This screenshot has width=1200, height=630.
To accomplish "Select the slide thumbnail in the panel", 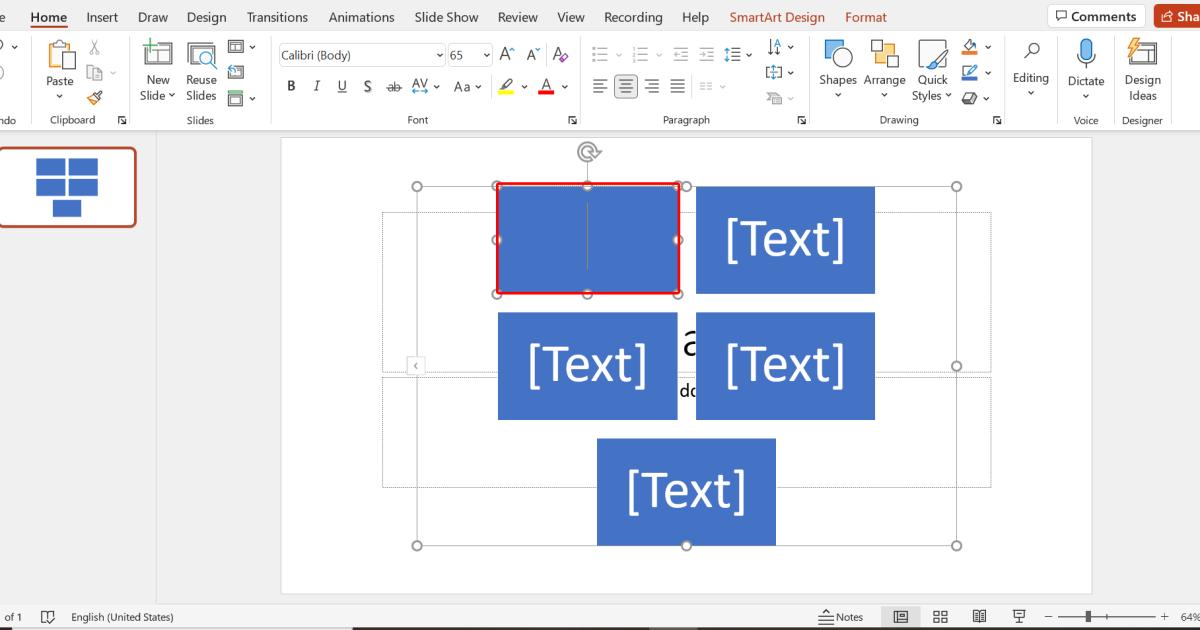I will (66, 187).
